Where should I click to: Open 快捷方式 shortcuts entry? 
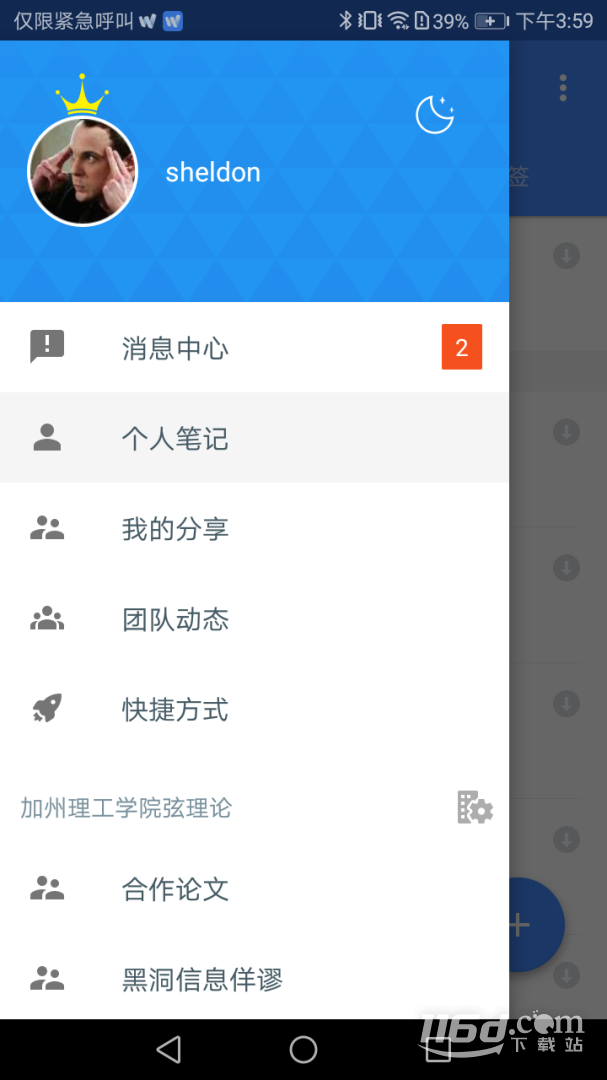click(254, 709)
